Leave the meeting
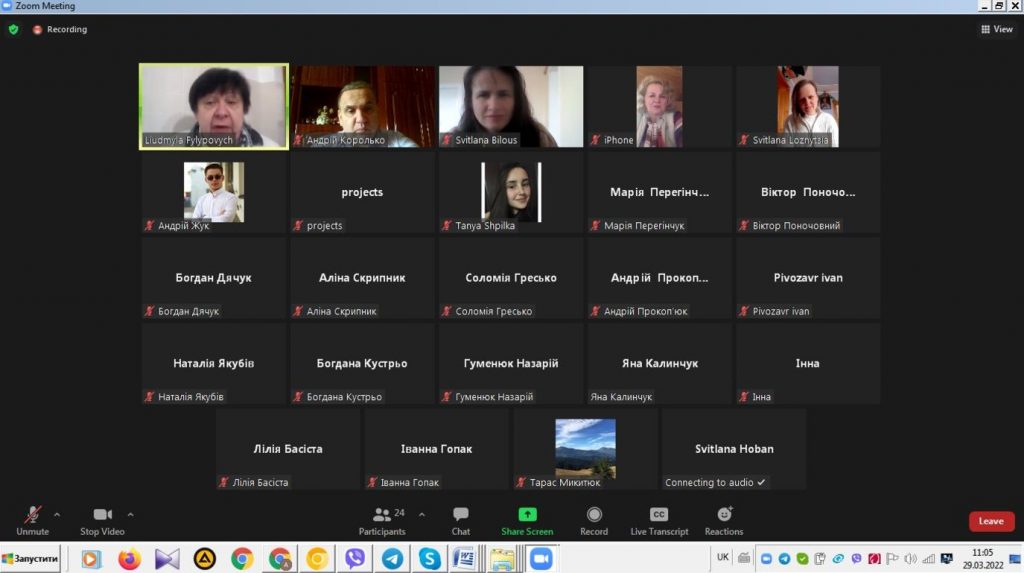The height and width of the screenshot is (573, 1024). point(991,521)
